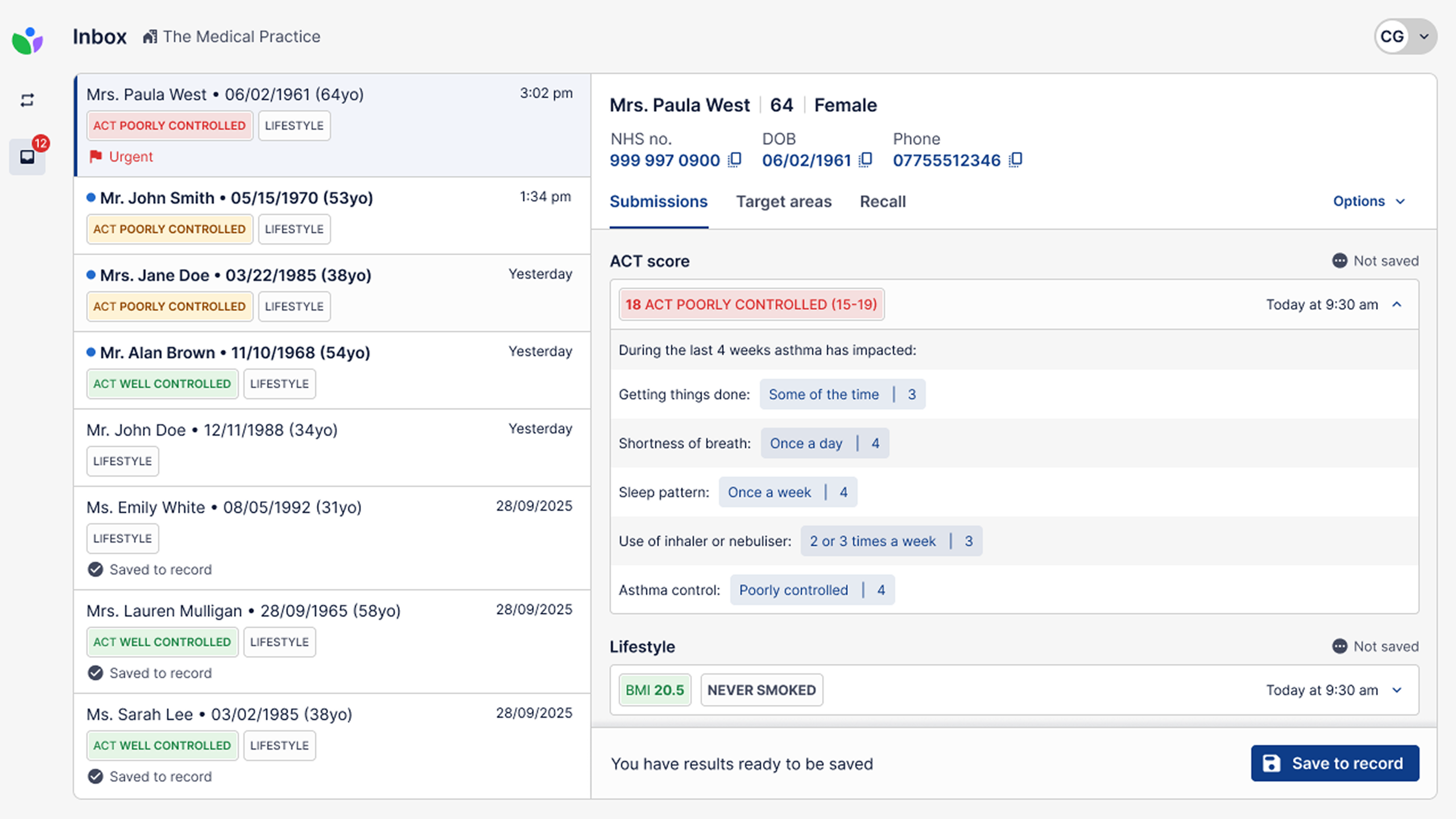This screenshot has width=1456, height=819.
Task: Click ACT score Not saved status icon
Action: click(x=1339, y=261)
